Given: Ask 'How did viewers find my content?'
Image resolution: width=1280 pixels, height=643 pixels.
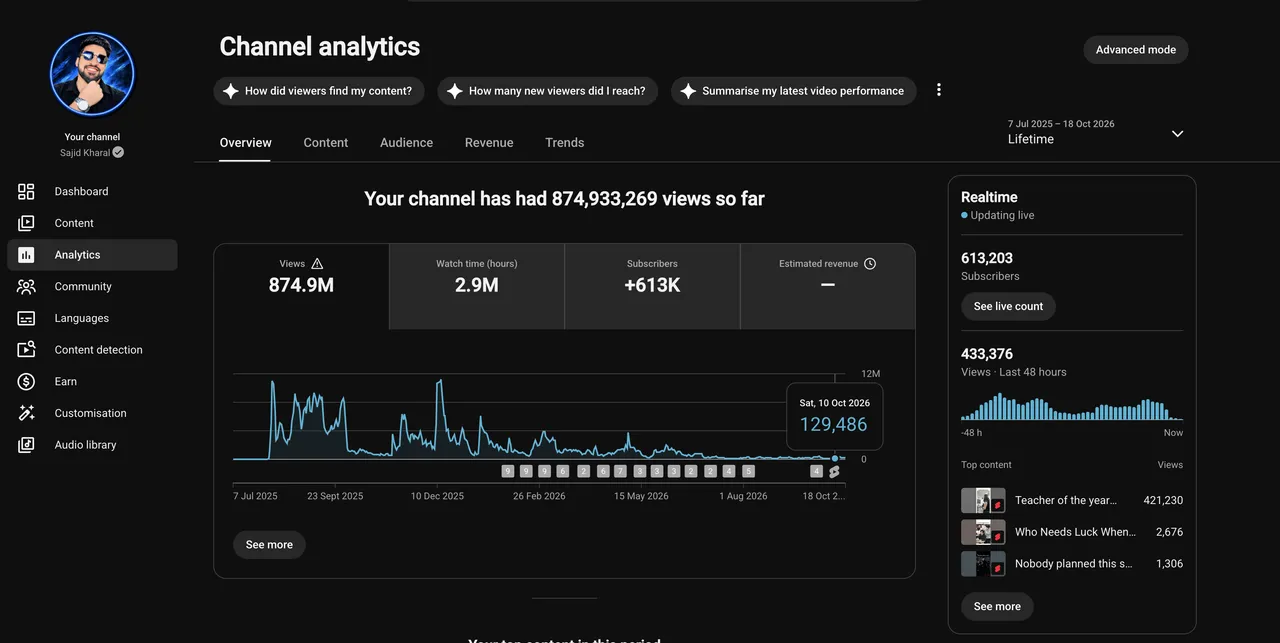Looking at the screenshot, I should point(319,91).
